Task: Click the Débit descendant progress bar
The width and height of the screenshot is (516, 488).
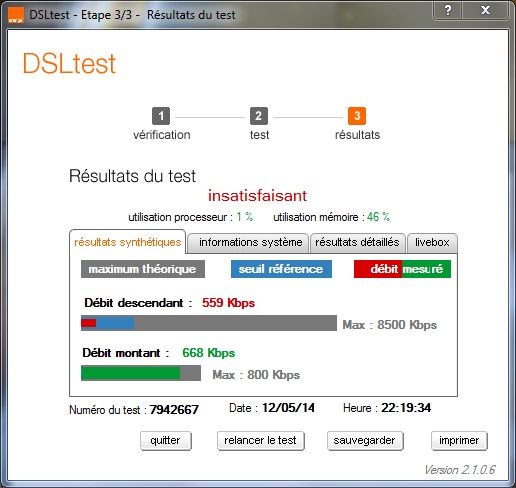Action: click(209, 323)
